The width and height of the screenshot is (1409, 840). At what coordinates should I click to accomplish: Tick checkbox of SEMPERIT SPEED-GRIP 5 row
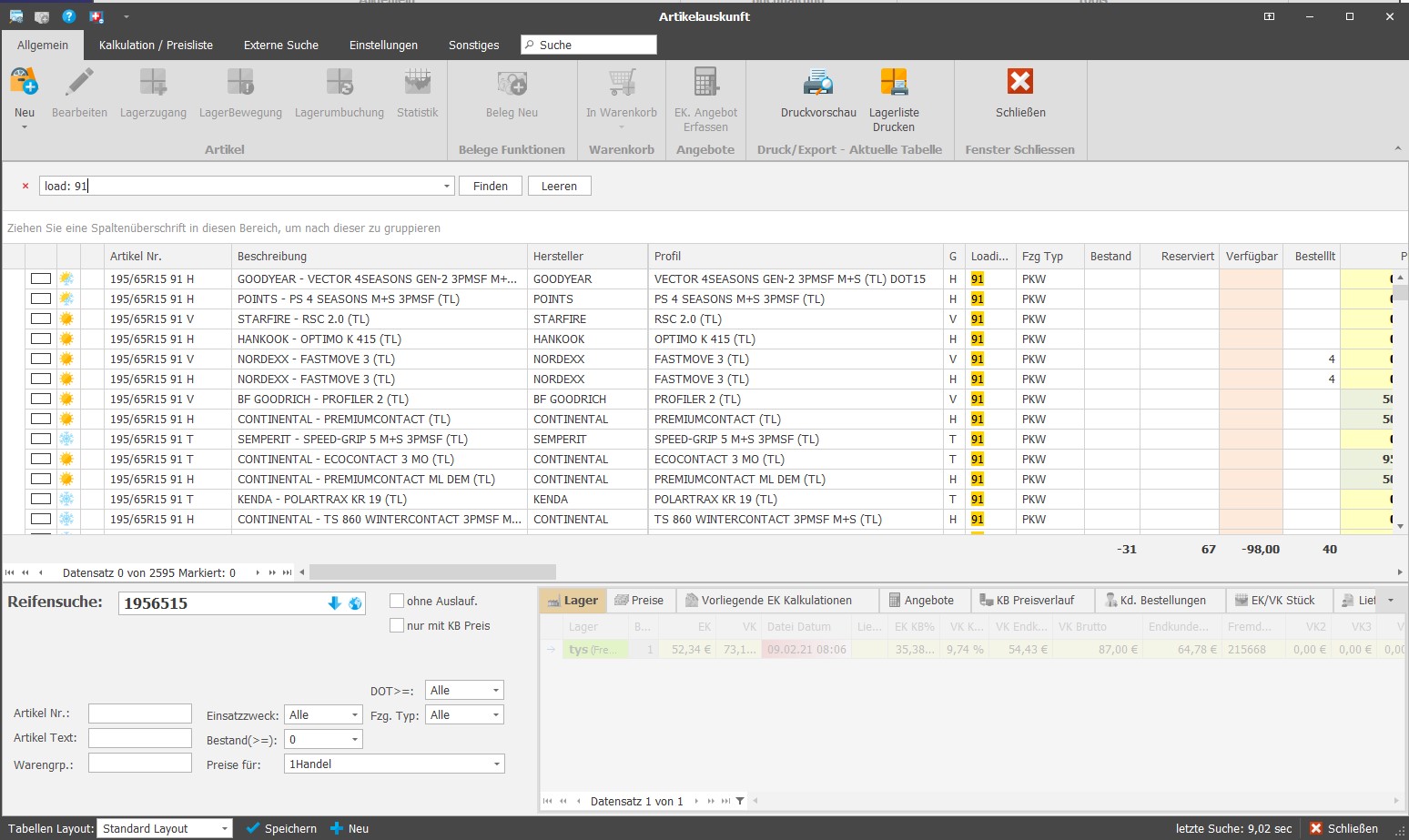[41, 439]
